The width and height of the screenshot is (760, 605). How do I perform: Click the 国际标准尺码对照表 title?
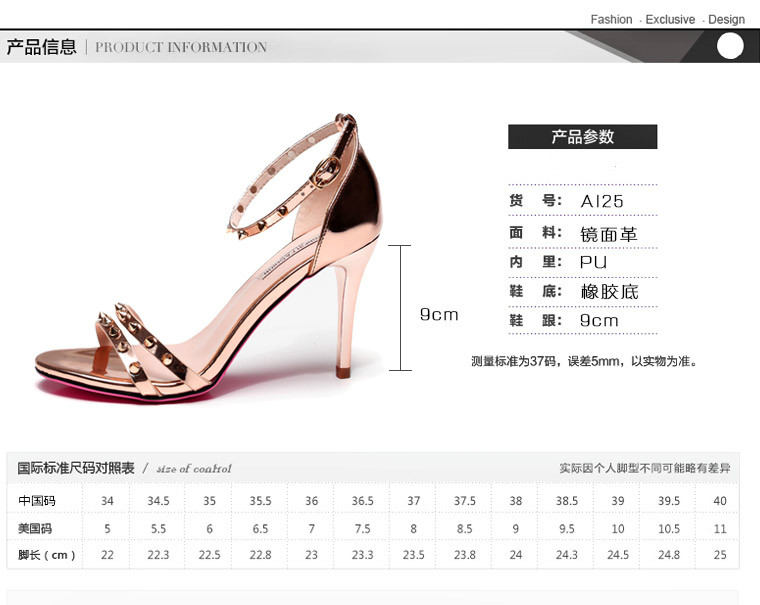click(76, 468)
